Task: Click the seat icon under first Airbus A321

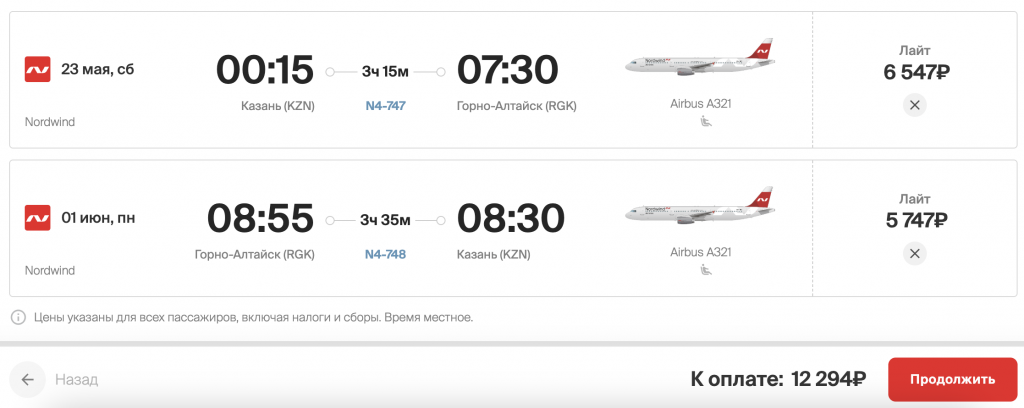Action: 706,122
